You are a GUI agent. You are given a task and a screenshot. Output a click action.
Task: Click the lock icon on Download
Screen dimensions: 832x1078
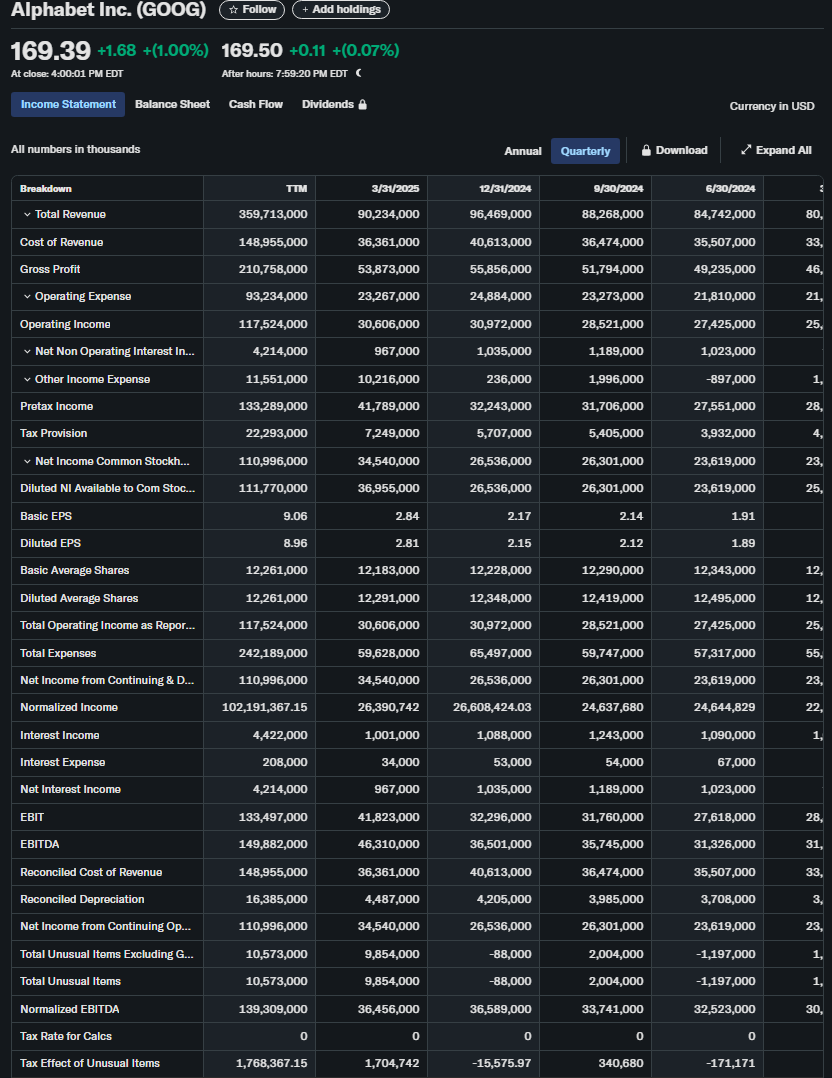click(646, 150)
